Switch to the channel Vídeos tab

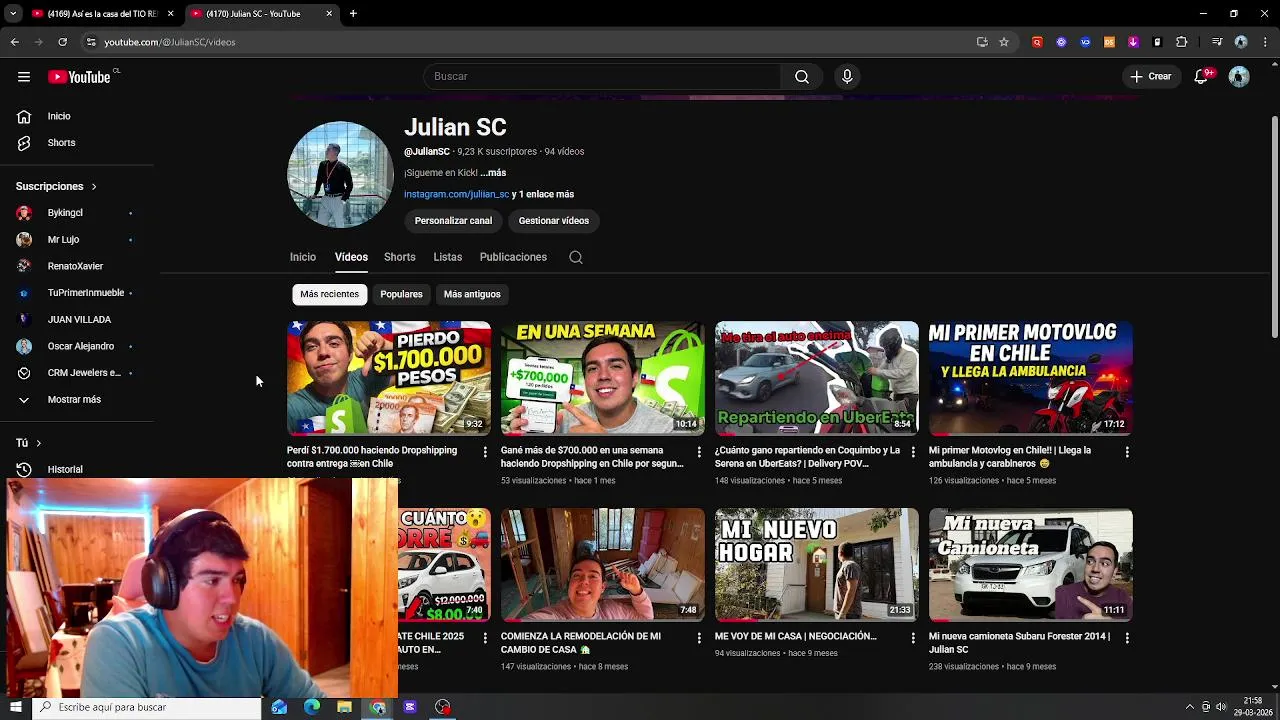pos(351,257)
